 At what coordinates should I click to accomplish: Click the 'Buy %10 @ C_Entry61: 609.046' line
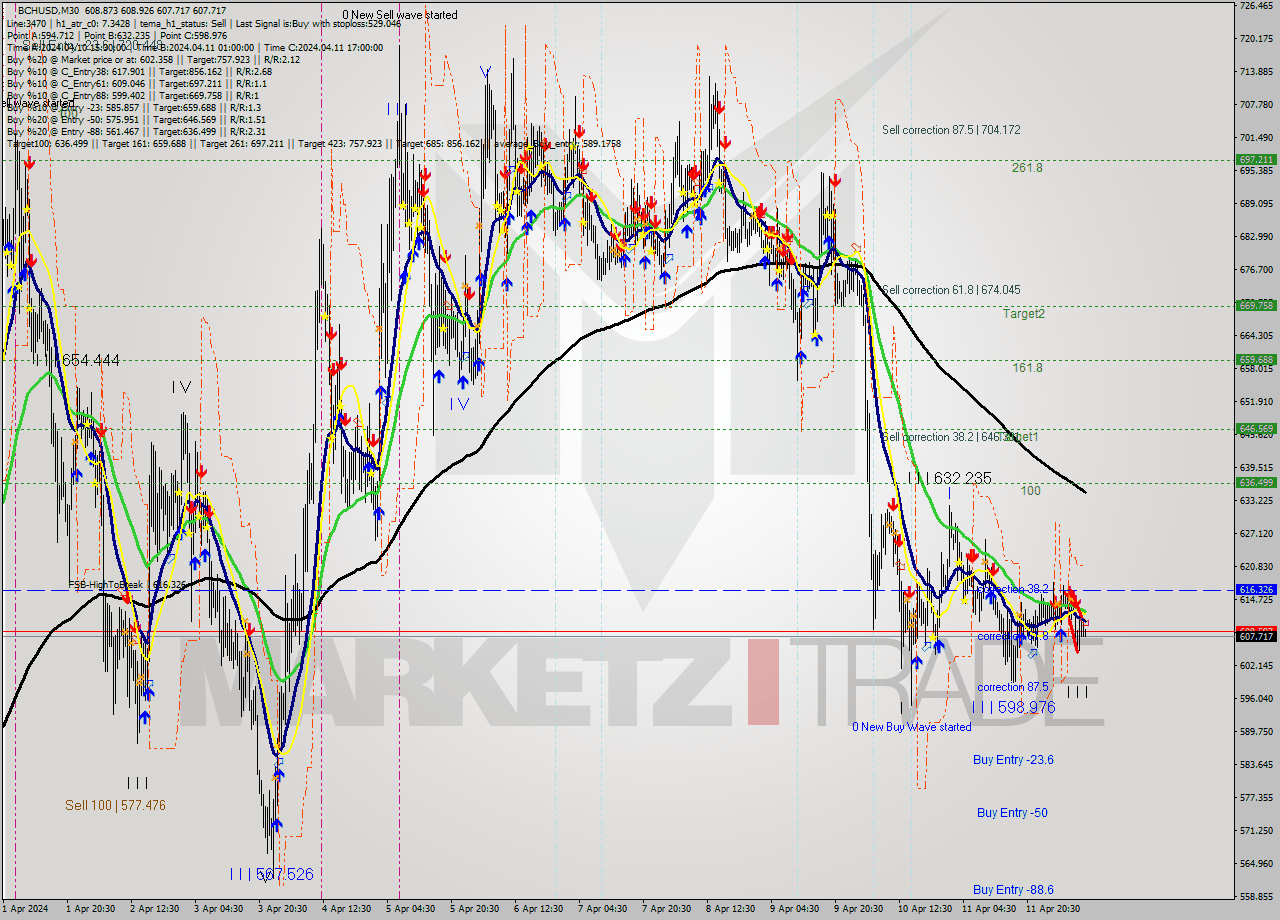coord(139,83)
